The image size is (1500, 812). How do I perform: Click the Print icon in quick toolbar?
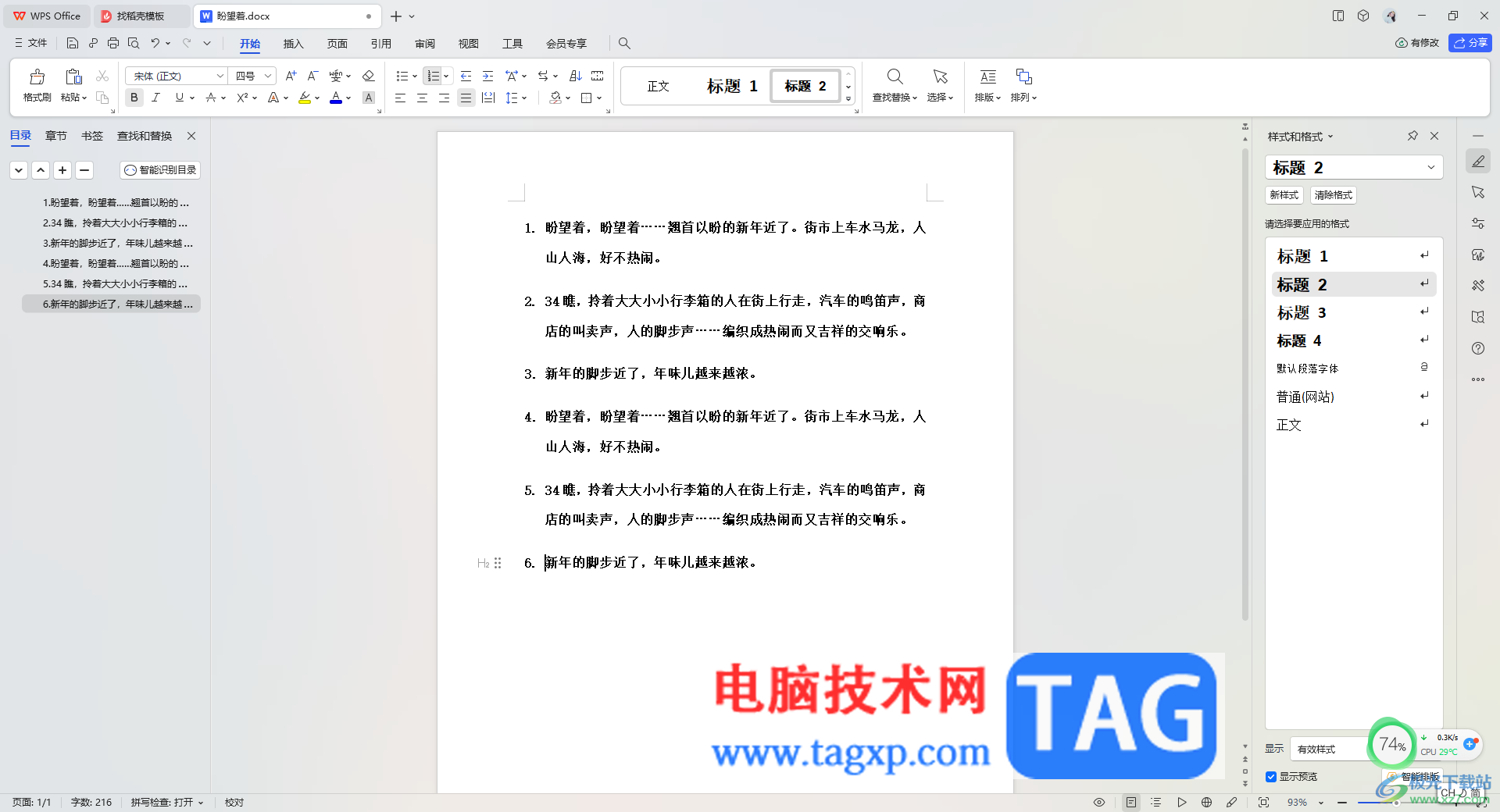point(113,43)
